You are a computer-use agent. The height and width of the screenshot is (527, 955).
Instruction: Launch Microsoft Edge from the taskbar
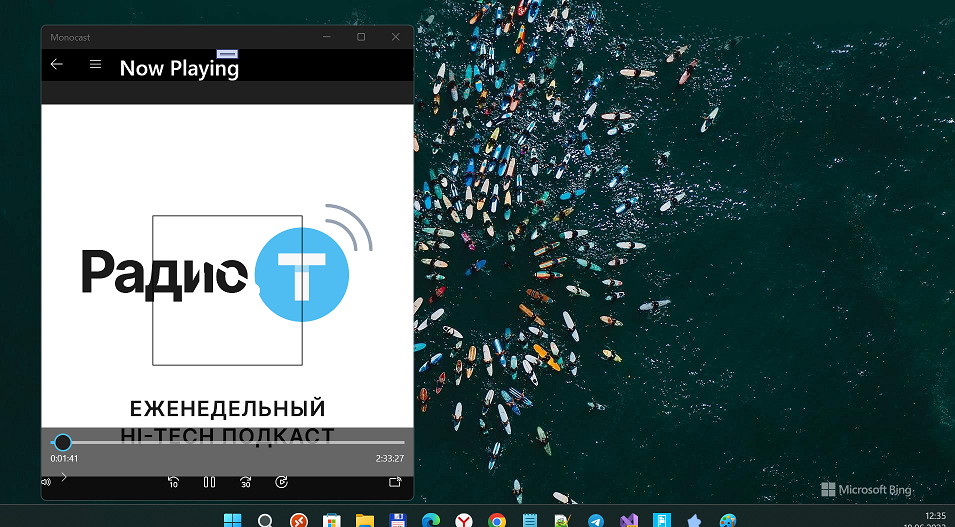coord(431,521)
